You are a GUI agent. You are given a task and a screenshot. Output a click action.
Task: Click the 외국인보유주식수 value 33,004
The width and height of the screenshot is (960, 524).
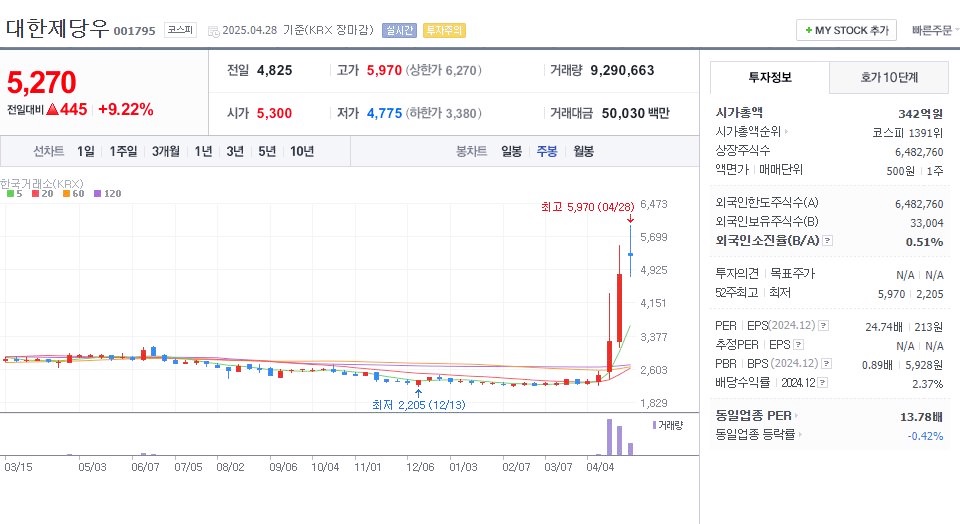[926, 223]
